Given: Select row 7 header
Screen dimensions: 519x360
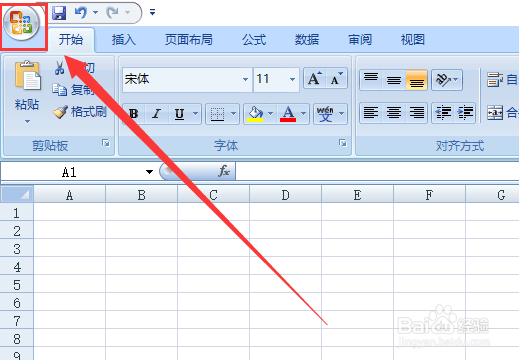Looking at the screenshot, I should (x=17, y=321).
